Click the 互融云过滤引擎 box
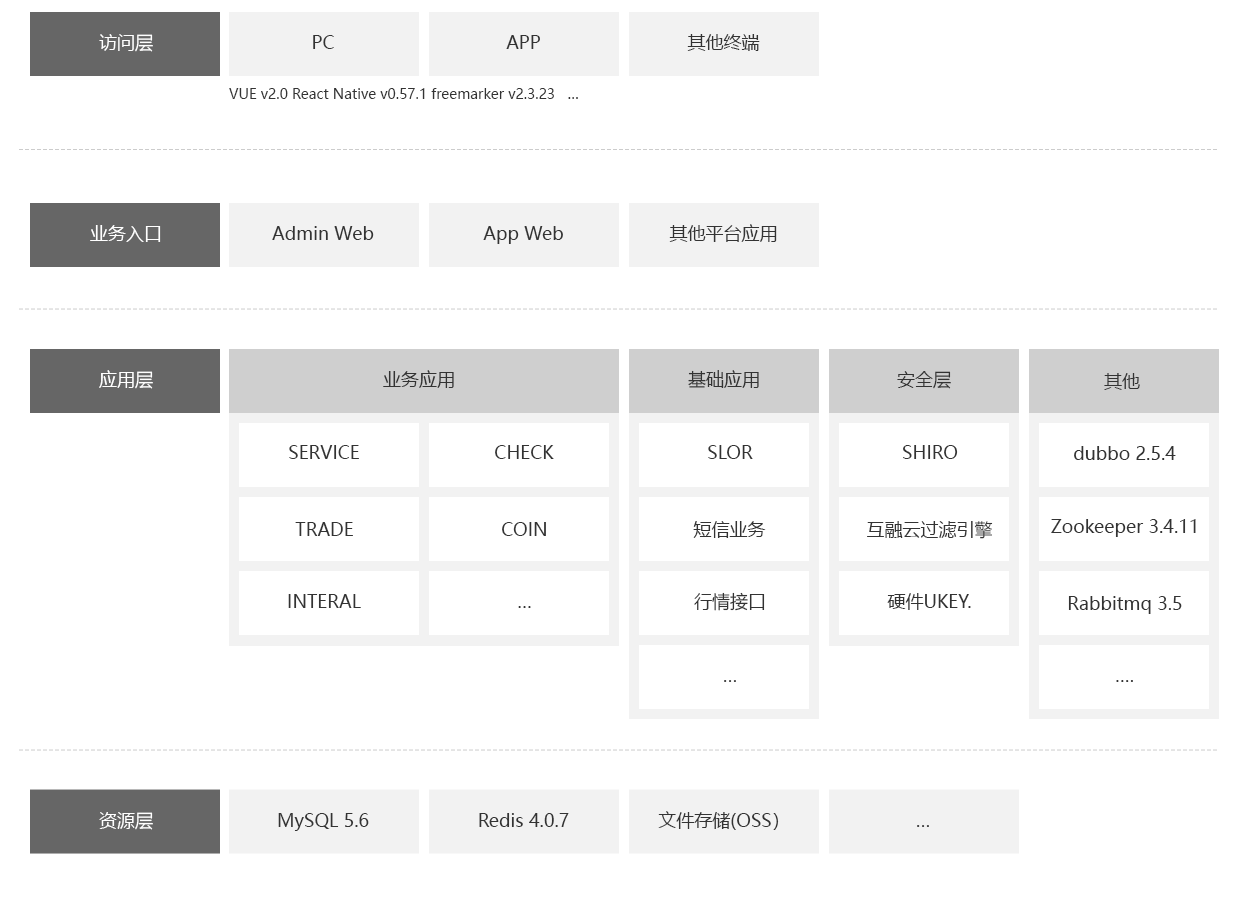The height and width of the screenshot is (919, 1256). (x=923, y=529)
